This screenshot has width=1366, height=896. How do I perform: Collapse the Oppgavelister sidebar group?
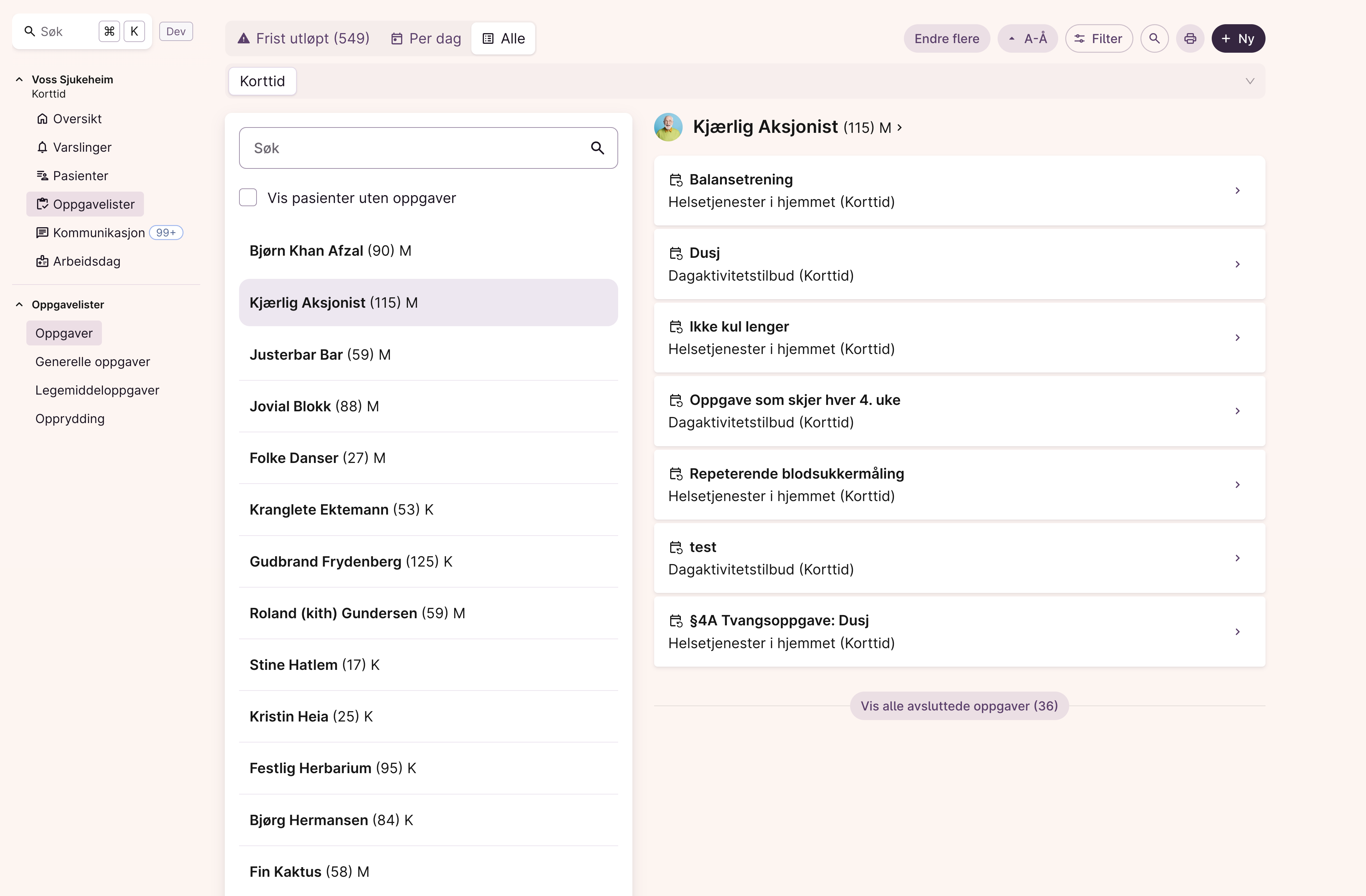pos(20,304)
